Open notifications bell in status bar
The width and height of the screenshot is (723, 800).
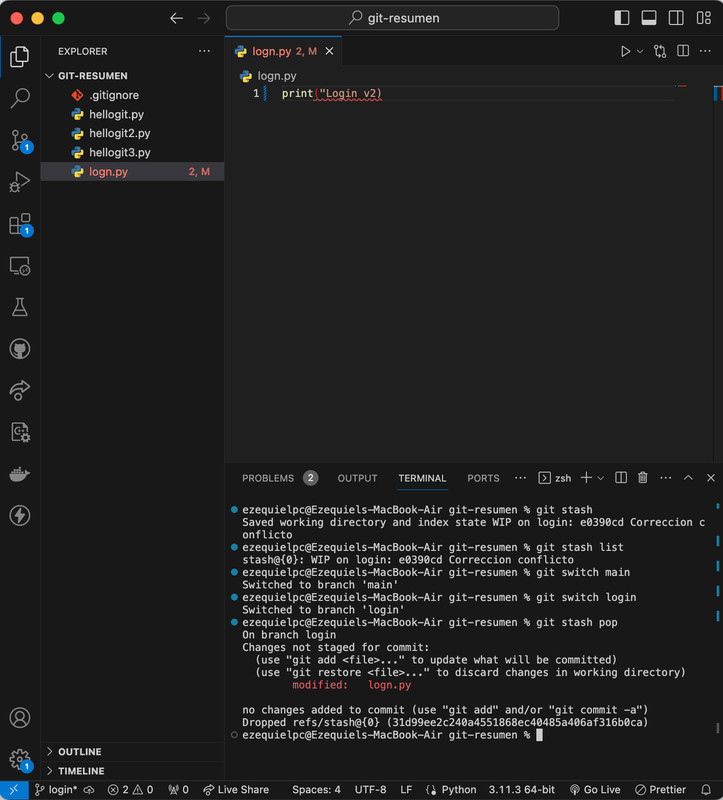[x=706, y=790]
